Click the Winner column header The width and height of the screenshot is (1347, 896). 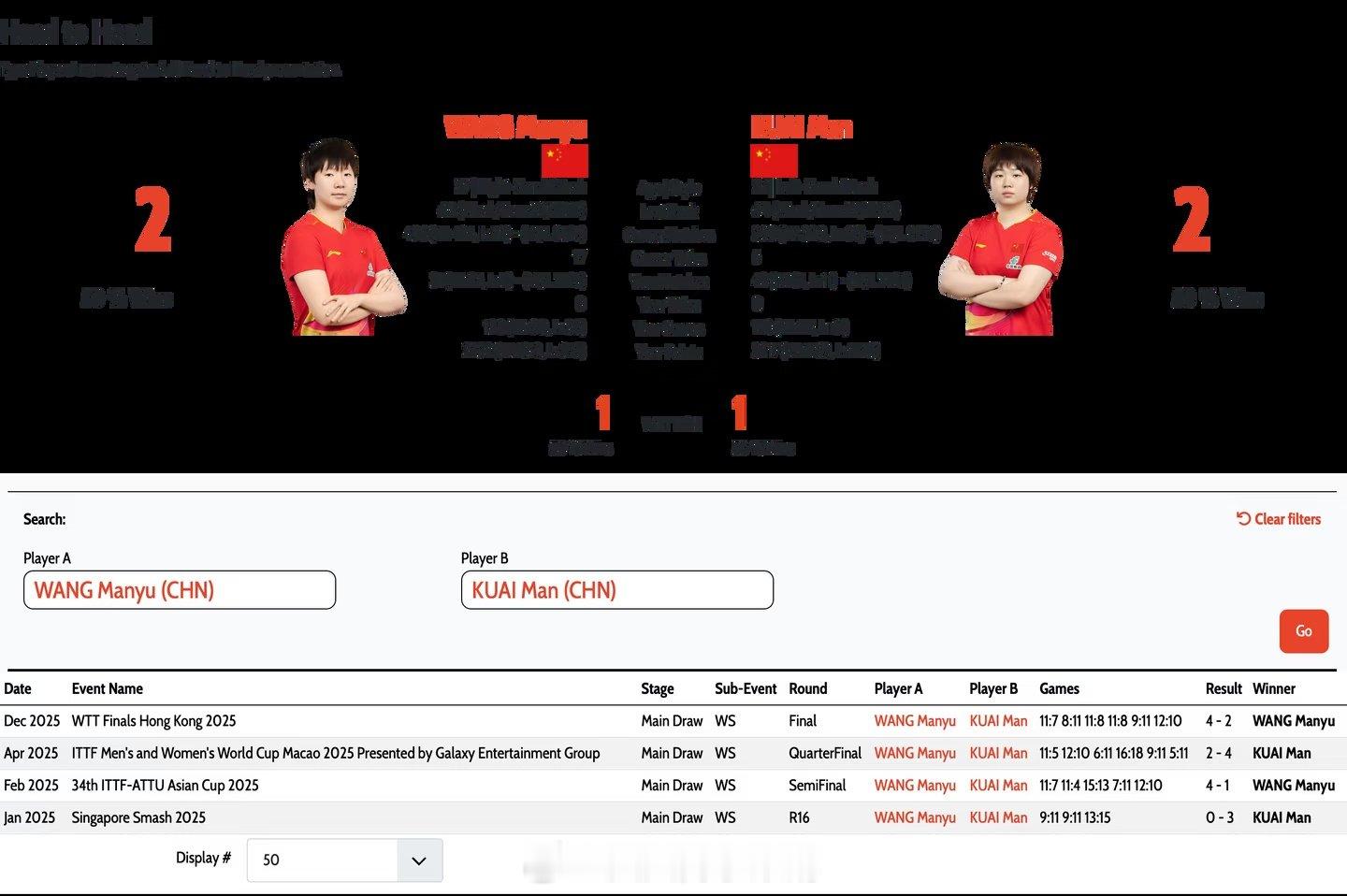[1274, 688]
